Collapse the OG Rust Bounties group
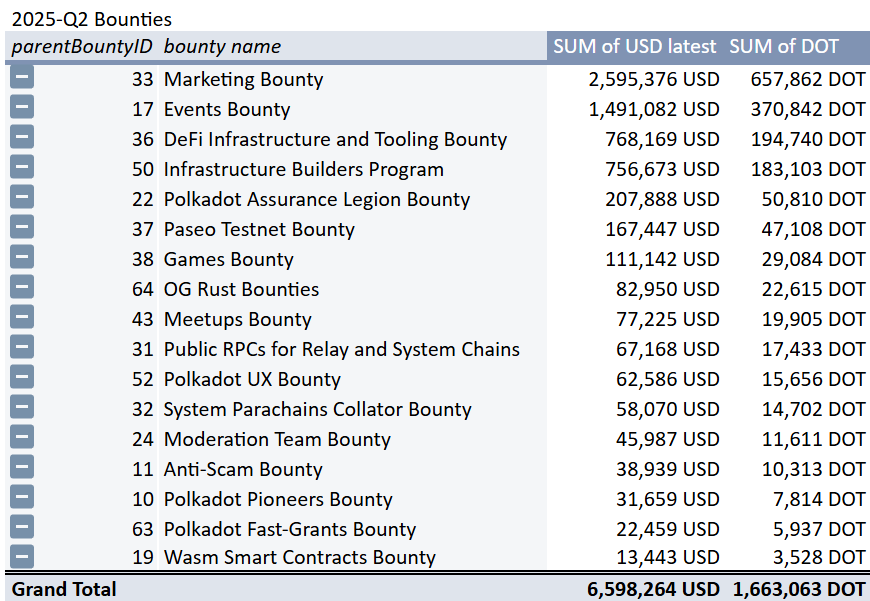The image size is (870, 601). click(x=22, y=288)
